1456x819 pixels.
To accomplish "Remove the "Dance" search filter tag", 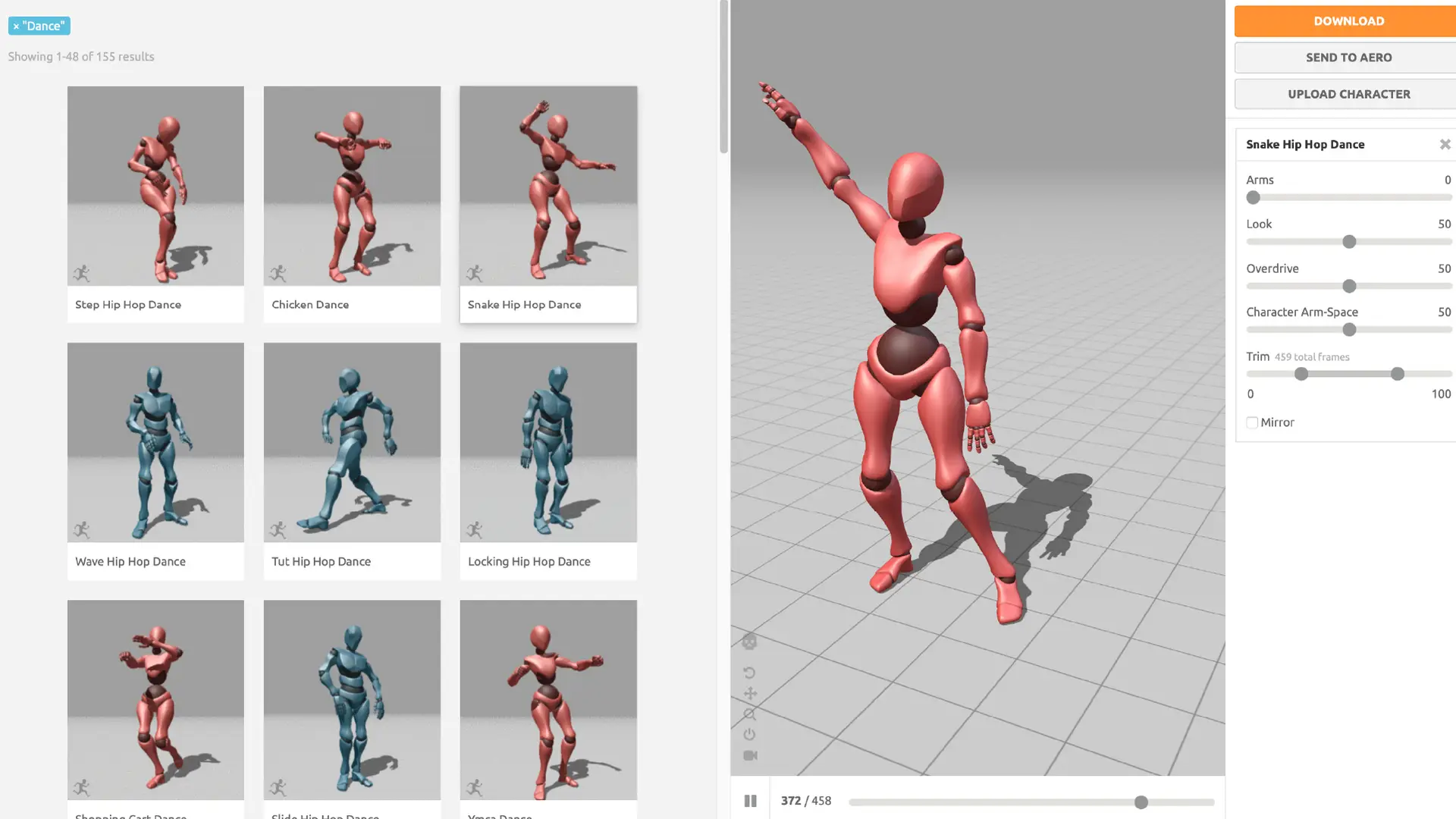I will (x=16, y=26).
